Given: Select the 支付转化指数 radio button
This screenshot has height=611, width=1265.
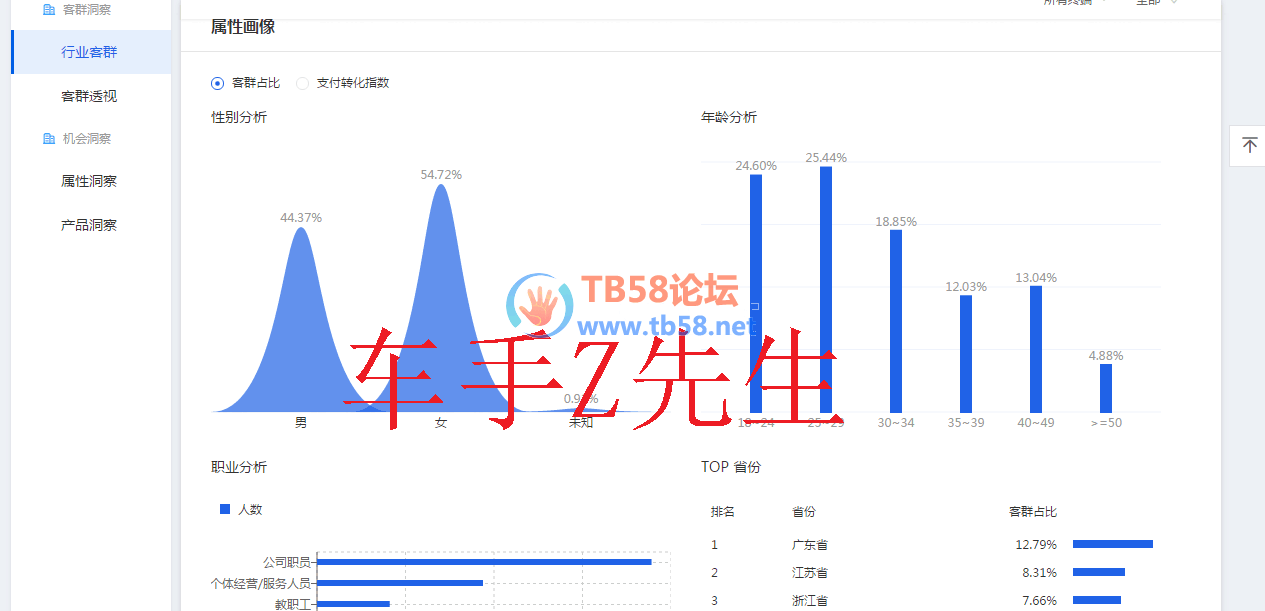Looking at the screenshot, I should [x=302, y=83].
